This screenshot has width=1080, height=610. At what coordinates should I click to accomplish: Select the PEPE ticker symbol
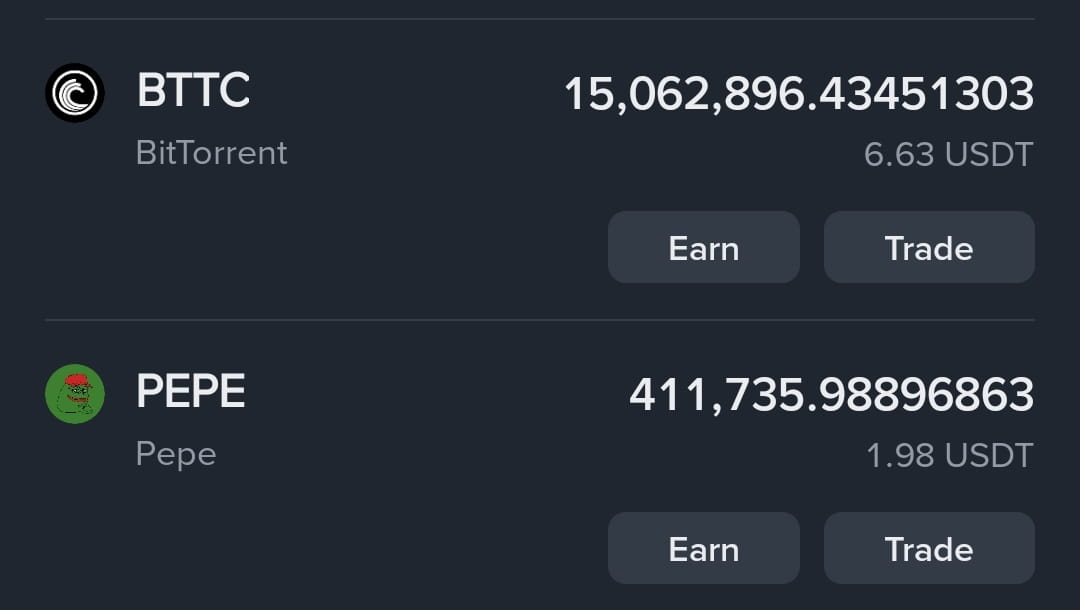191,391
